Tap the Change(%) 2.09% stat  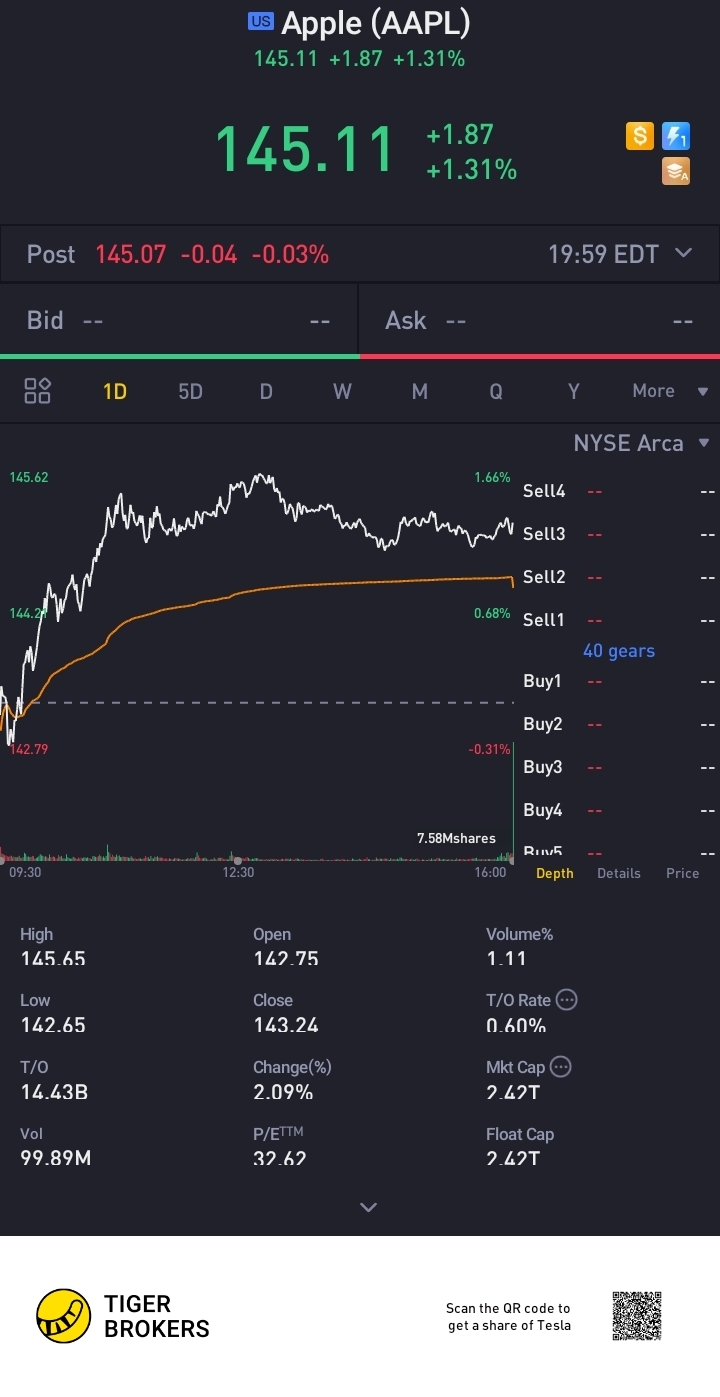tap(292, 1080)
